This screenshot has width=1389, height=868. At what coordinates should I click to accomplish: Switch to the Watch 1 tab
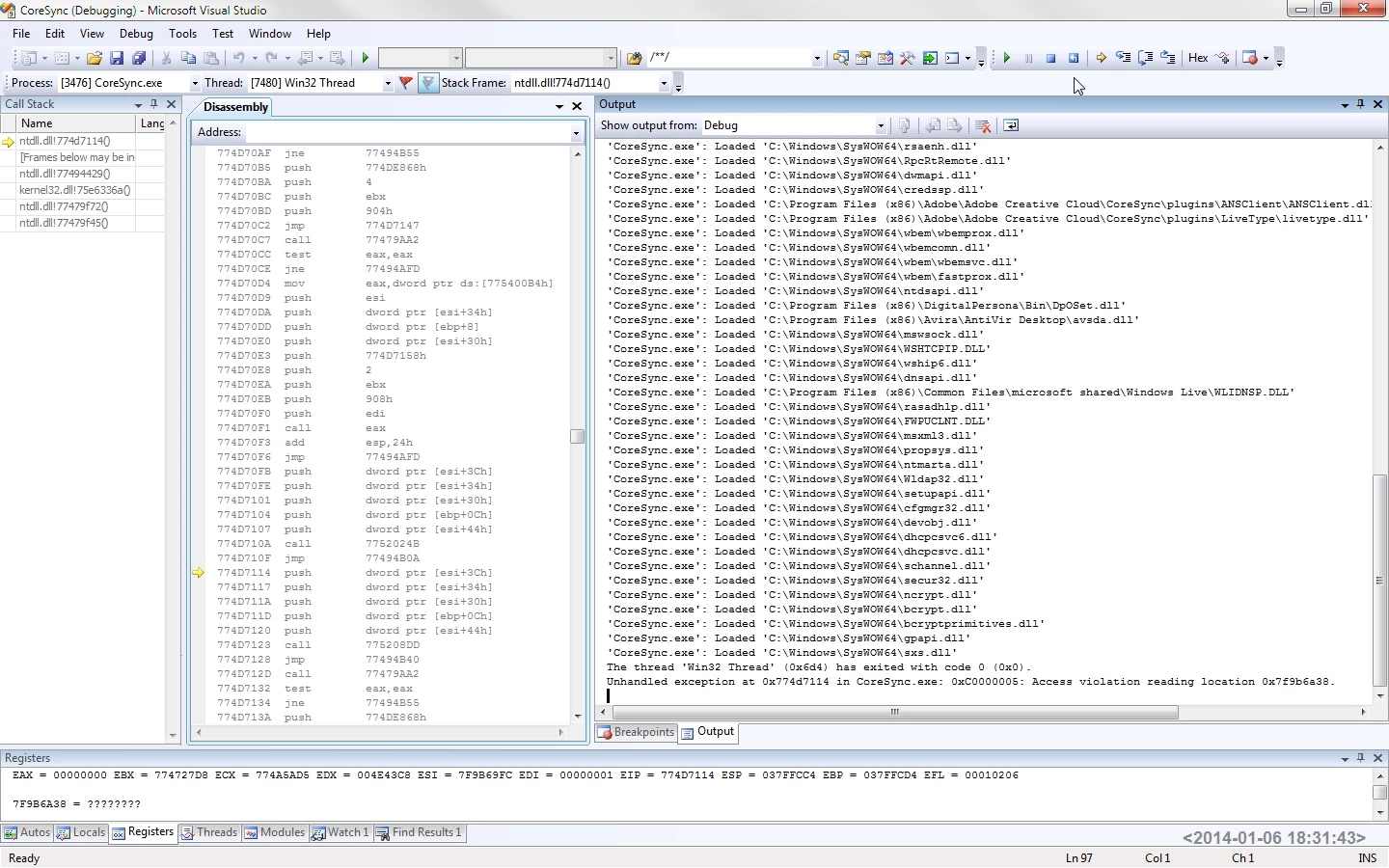340,832
